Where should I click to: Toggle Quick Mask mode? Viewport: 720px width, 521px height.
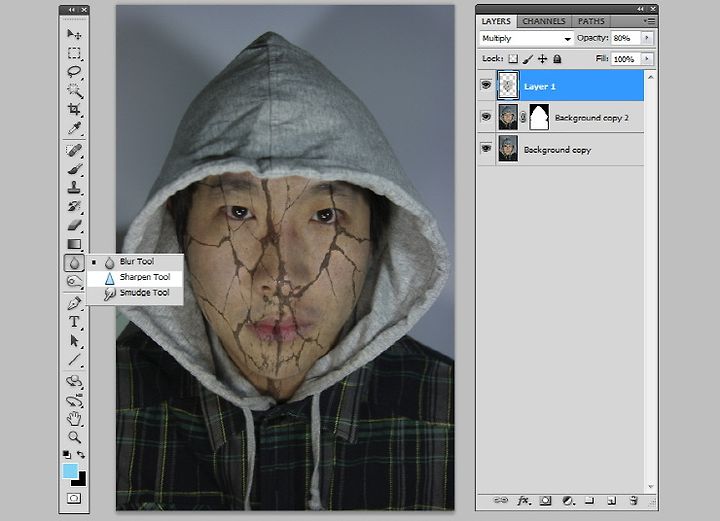[74, 498]
